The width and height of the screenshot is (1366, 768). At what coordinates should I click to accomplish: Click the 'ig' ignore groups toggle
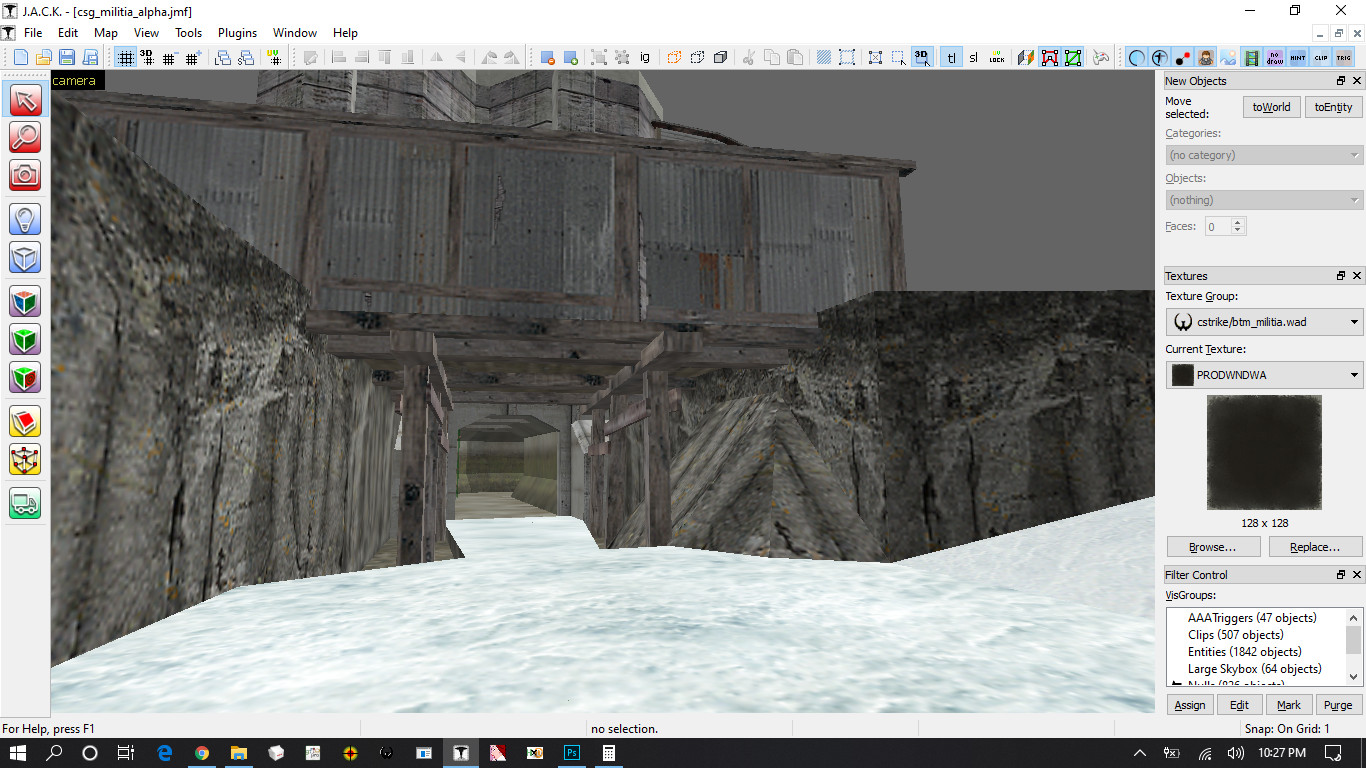tap(645, 57)
